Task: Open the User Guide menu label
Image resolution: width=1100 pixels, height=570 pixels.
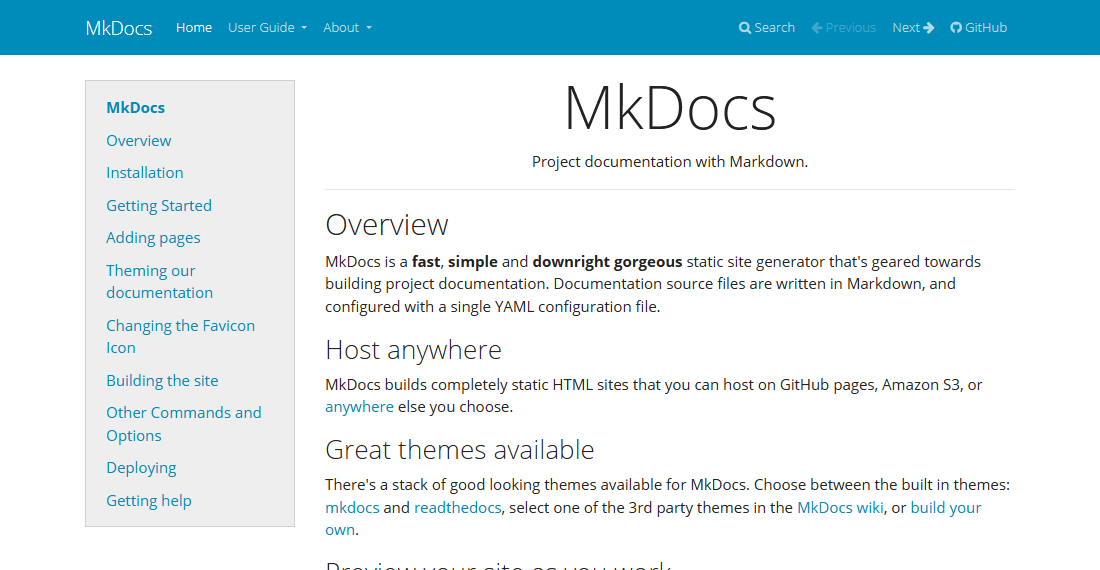Action: [x=261, y=27]
